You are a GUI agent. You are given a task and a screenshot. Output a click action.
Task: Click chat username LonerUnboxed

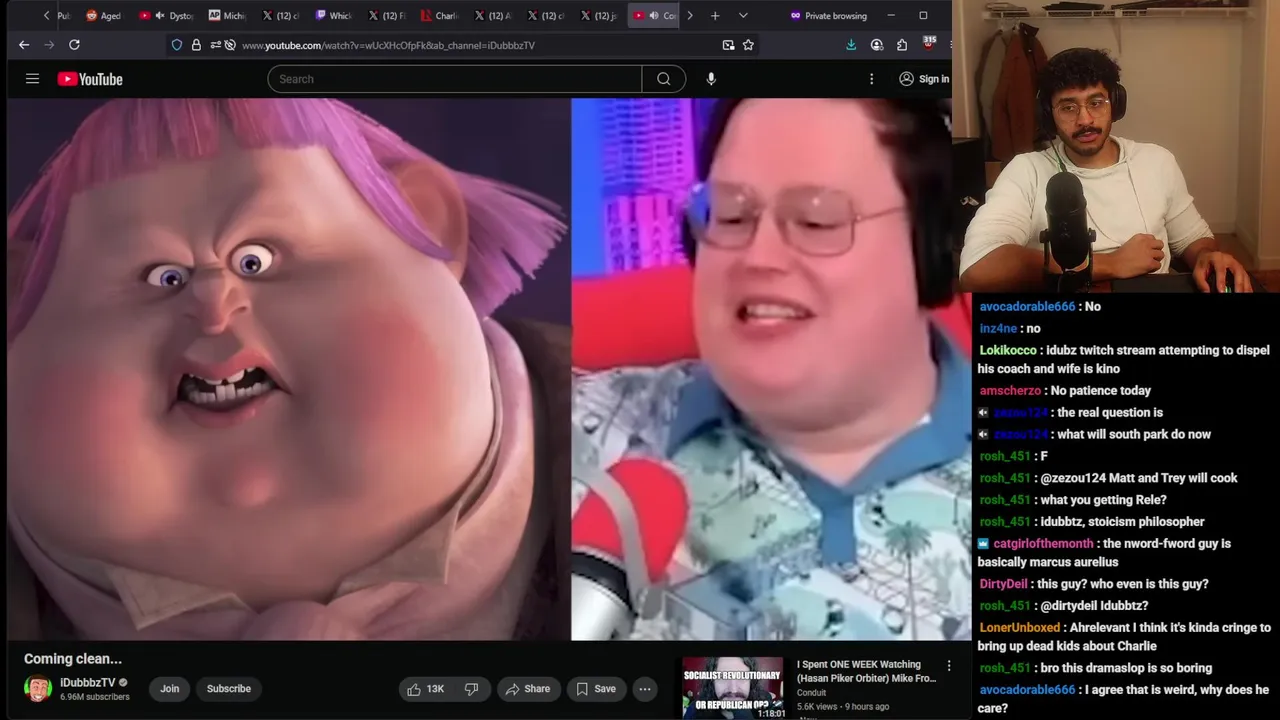click(x=1019, y=628)
